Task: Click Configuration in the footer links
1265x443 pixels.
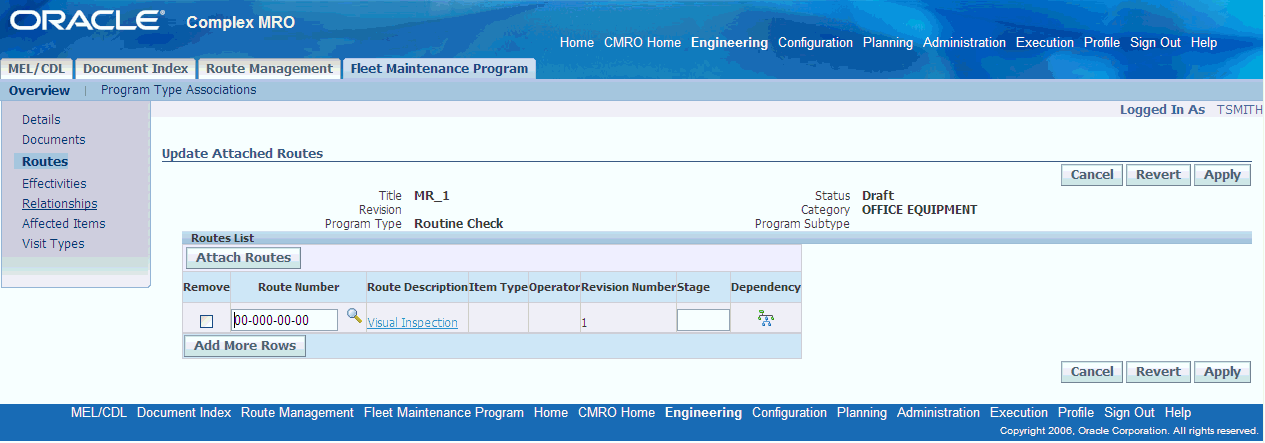Action: [789, 413]
